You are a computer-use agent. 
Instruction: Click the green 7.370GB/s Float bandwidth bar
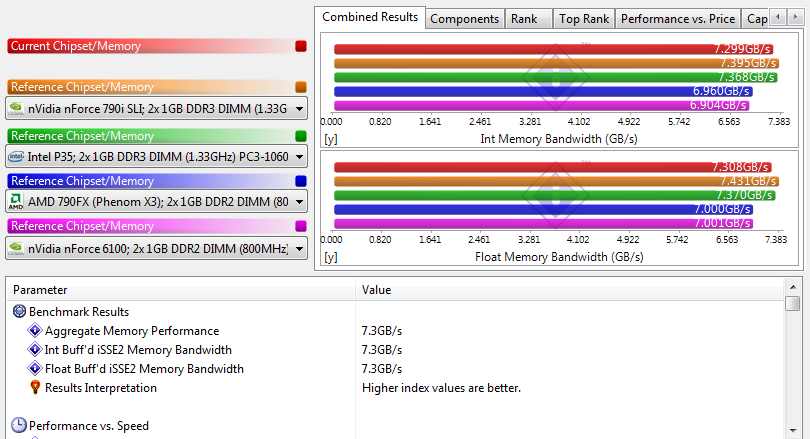click(x=555, y=195)
